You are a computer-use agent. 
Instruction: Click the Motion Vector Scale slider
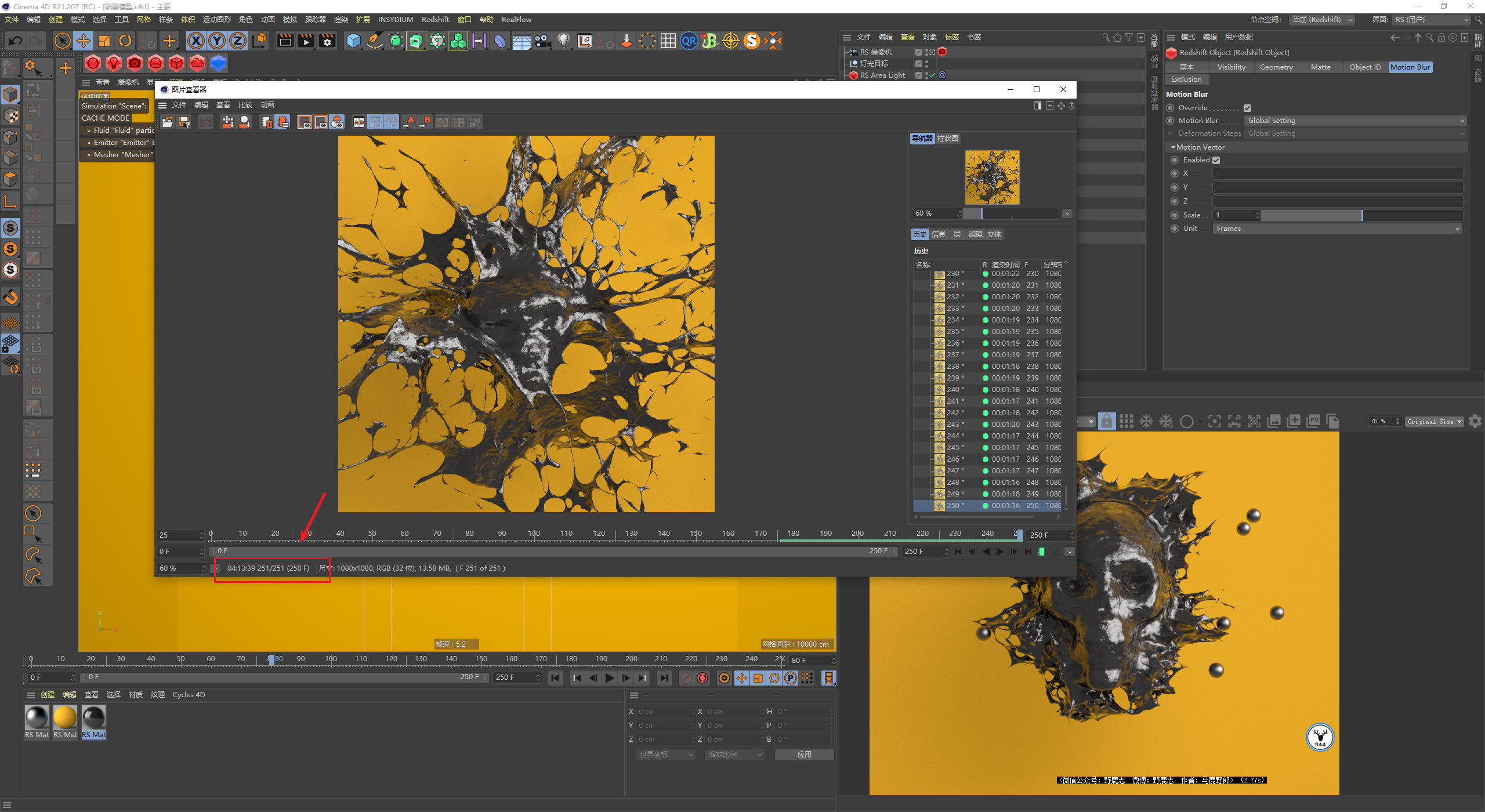click(x=1362, y=215)
